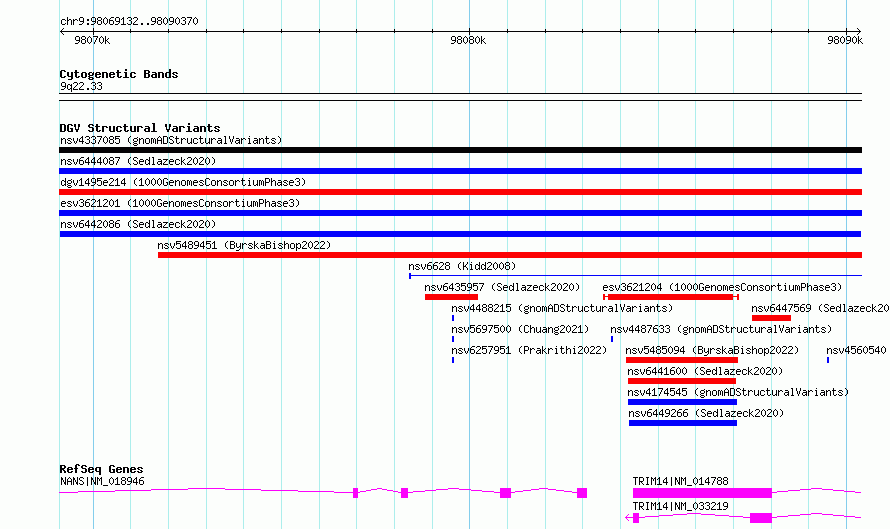This screenshot has width=890, height=529.
Task: Click the small blue nsv5697500 marker
Action: (453, 339)
